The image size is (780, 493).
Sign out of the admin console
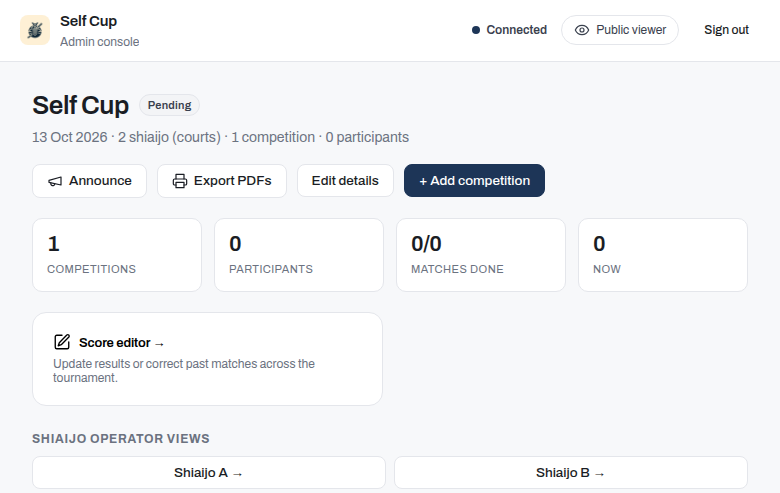[x=726, y=30]
